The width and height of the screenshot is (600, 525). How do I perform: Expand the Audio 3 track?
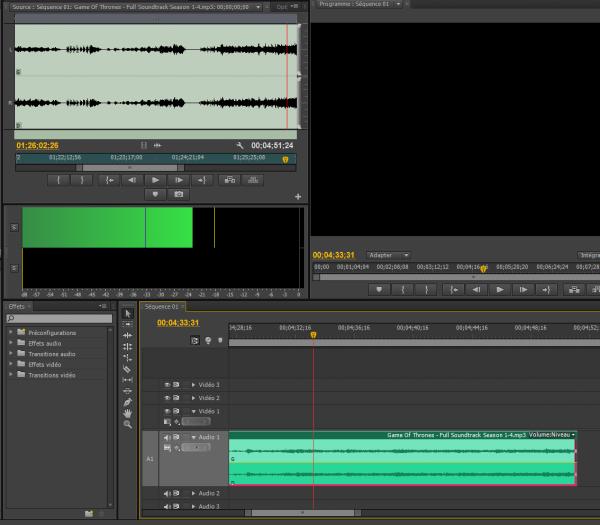coord(193,506)
